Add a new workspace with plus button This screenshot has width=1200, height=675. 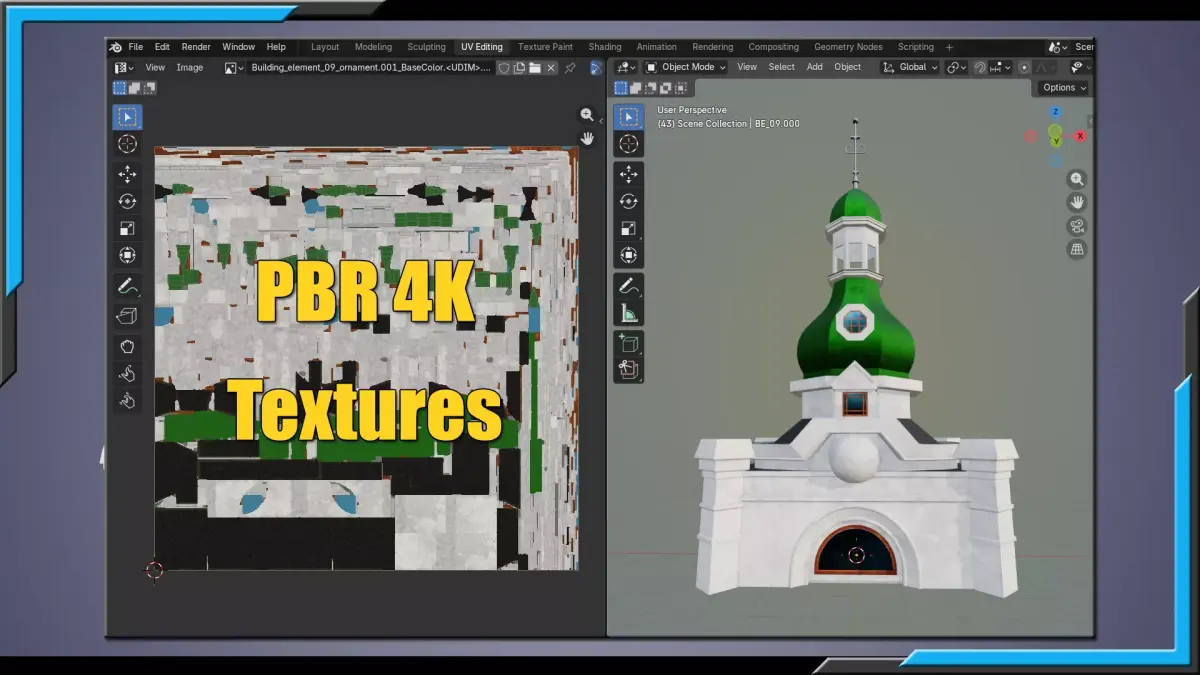(x=949, y=47)
